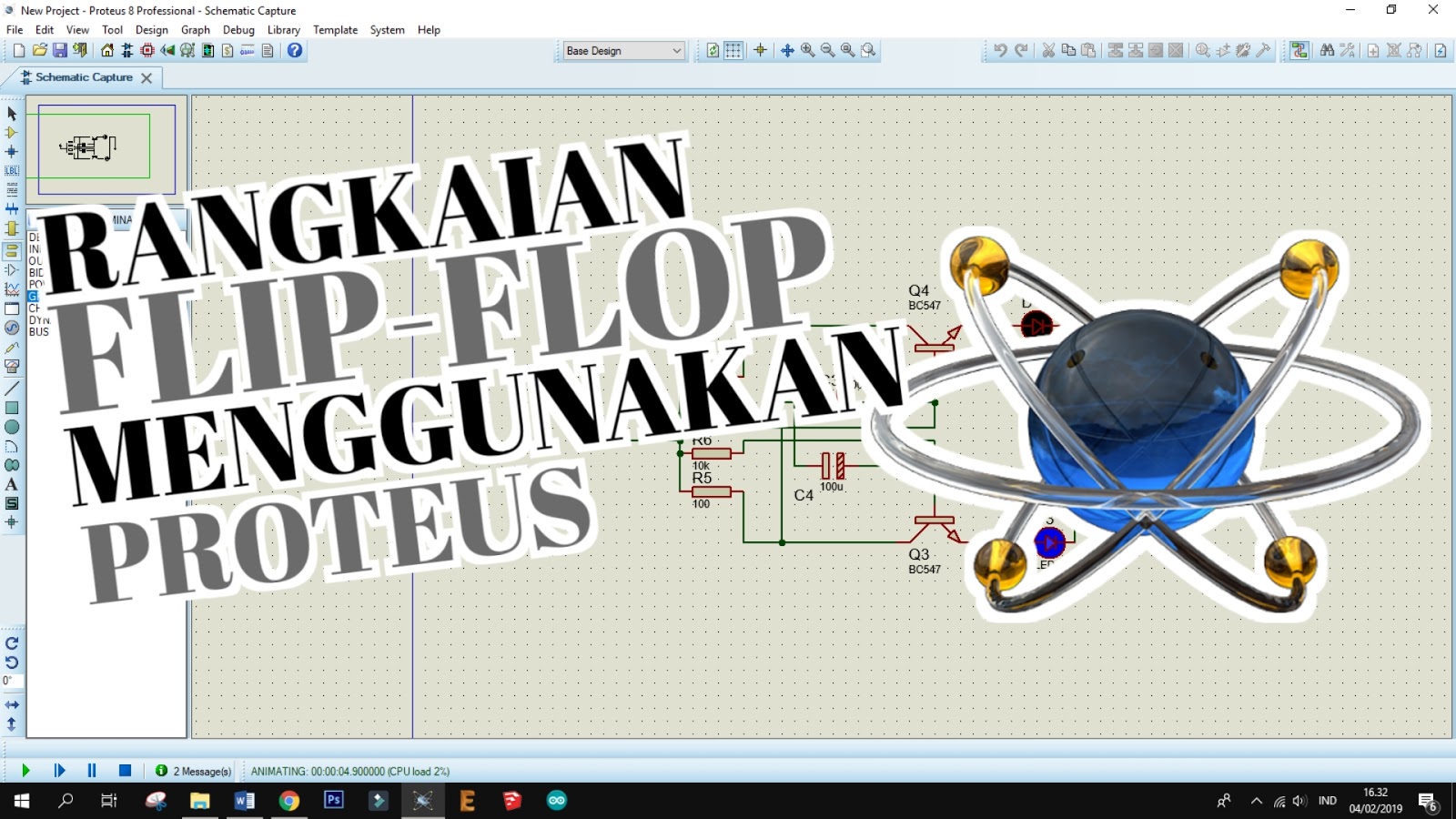This screenshot has width=1456, height=819.
Task: Choose the Terminals mode tool
Action: 12,251
